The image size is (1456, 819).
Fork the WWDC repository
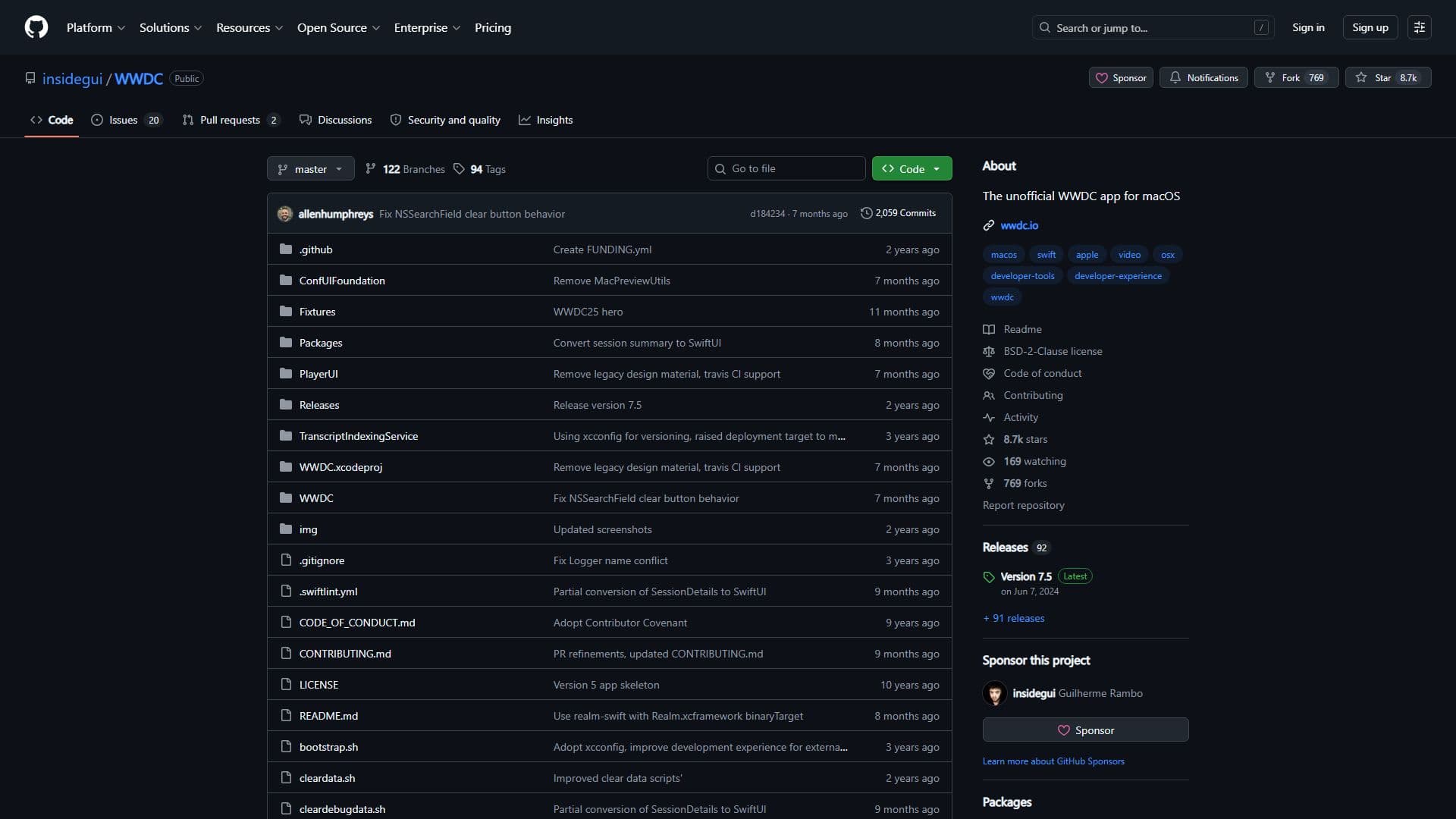click(x=1296, y=78)
